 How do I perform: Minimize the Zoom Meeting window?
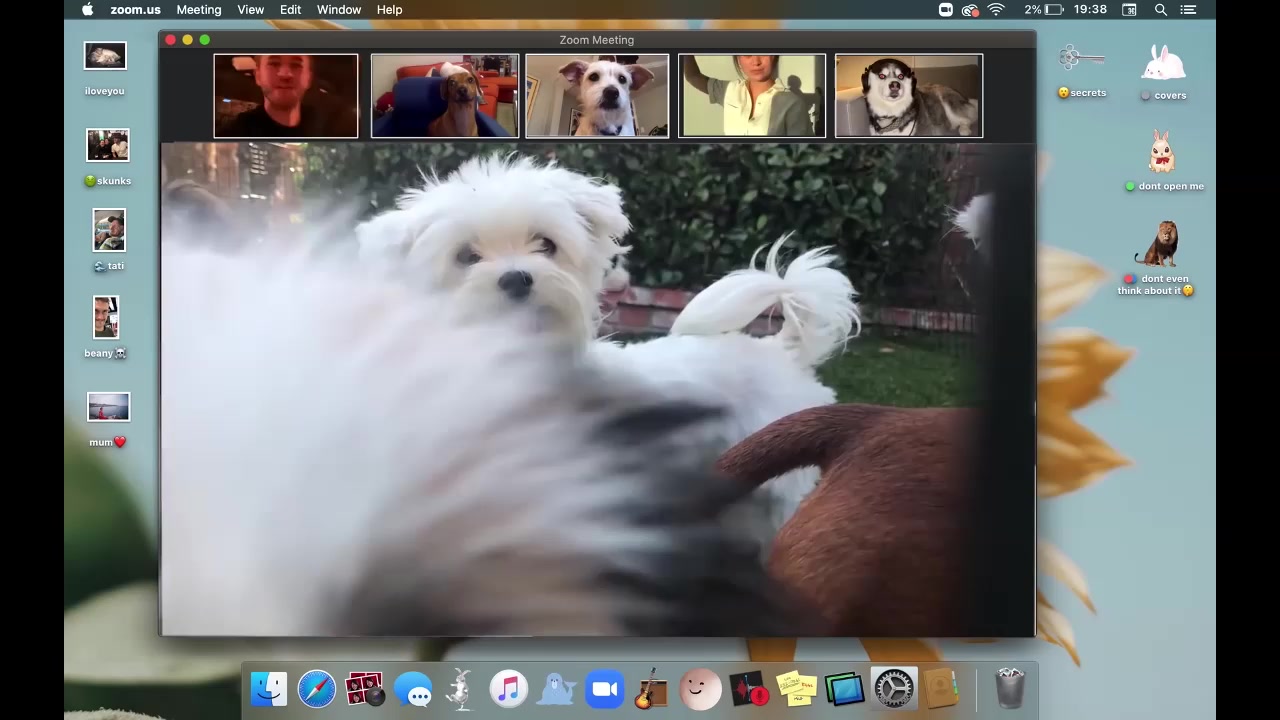pos(187,39)
